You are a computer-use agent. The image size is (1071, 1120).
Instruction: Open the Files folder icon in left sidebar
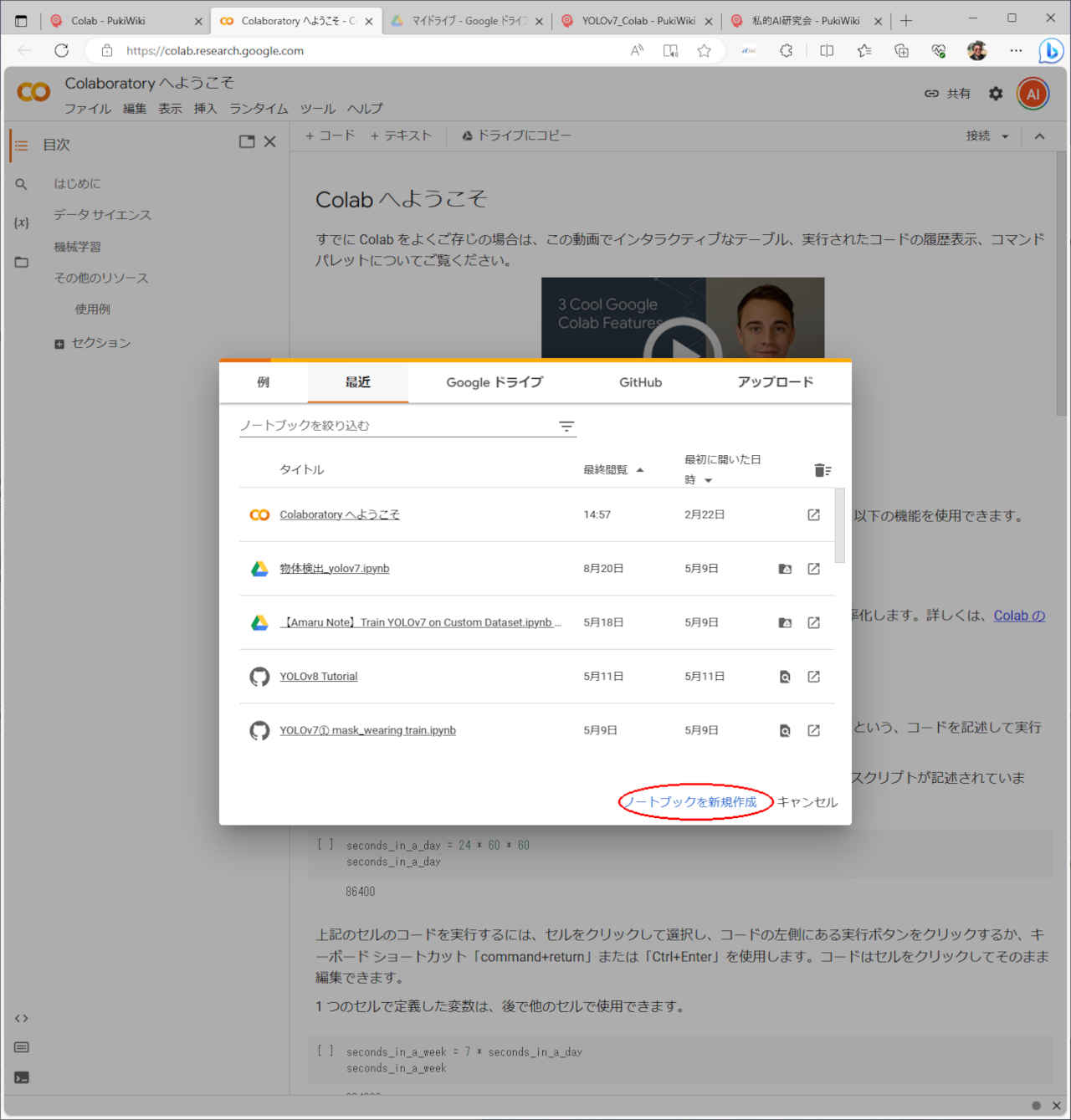[x=22, y=262]
